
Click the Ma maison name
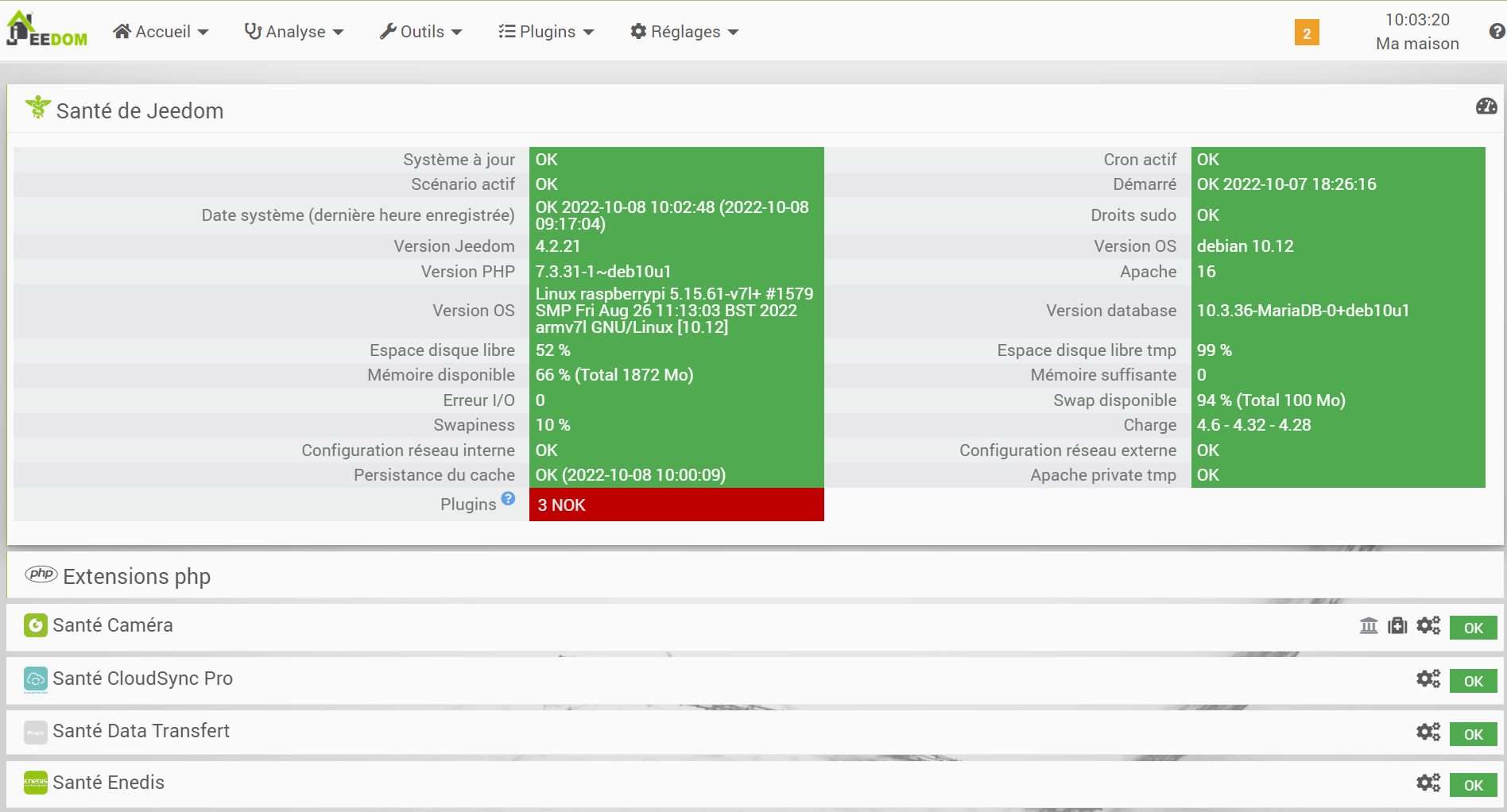click(1417, 44)
